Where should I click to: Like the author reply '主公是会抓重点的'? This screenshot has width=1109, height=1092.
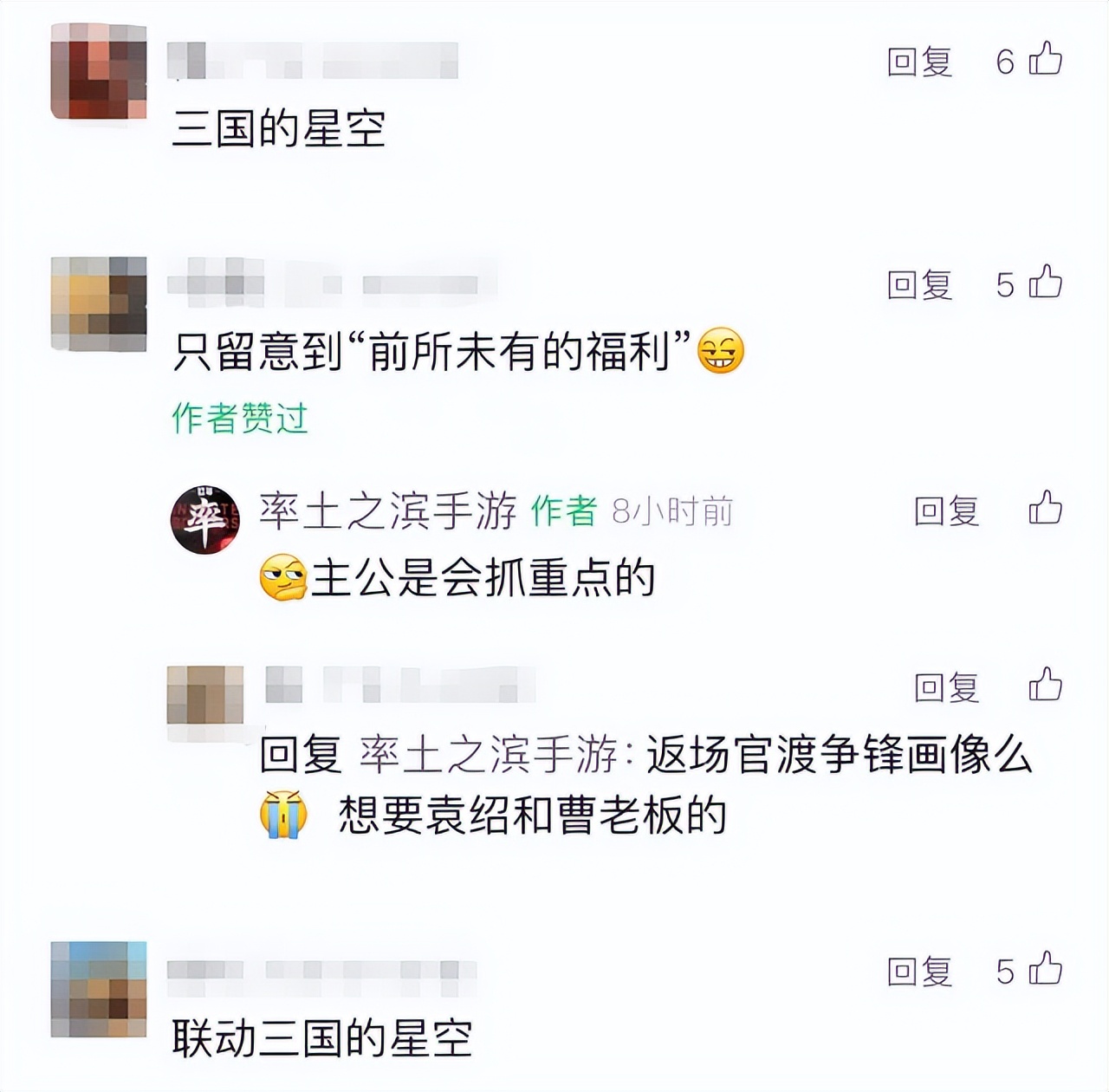(x=1045, y=509)
